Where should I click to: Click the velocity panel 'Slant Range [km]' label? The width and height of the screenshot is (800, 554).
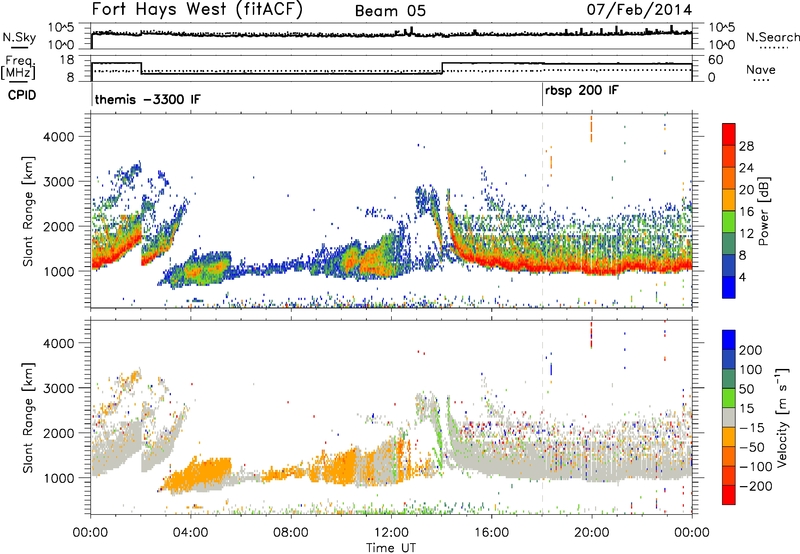(28, 417)
